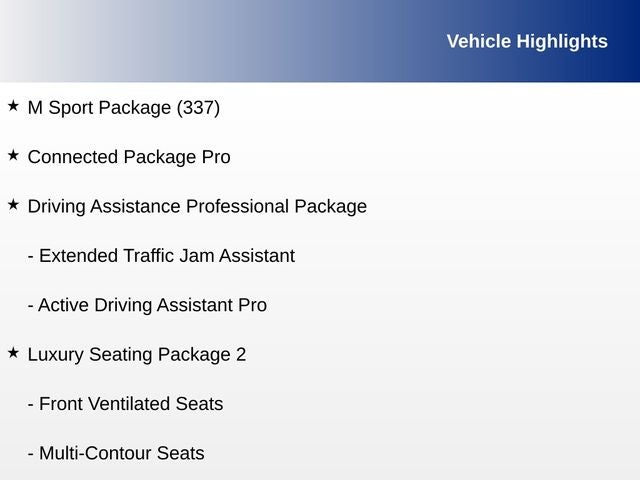640x480 pixels.
Task: Click the Luxury Seating Package 2 entry
Action: [x=137, y=355]
